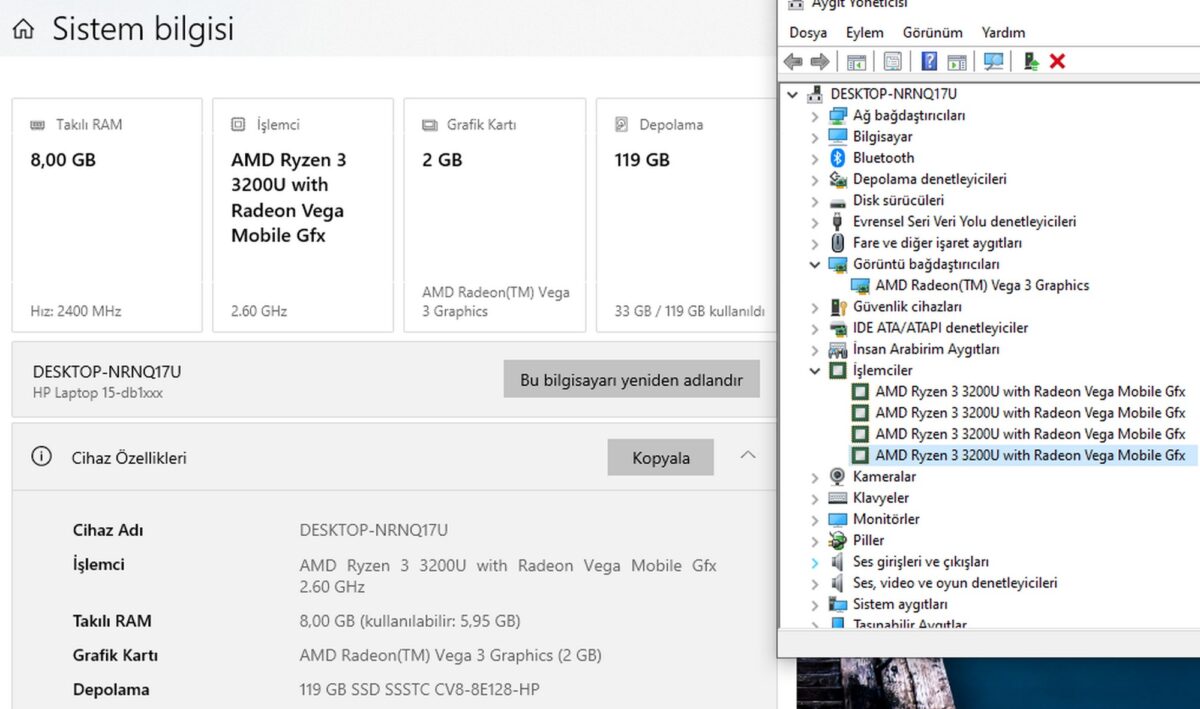Image resolution: width=1200 pixels, height=709 pixels.
Task: Expand the IDE ATA/ATAPI denetleyiciler node
Action: click(x=815, y=328)
